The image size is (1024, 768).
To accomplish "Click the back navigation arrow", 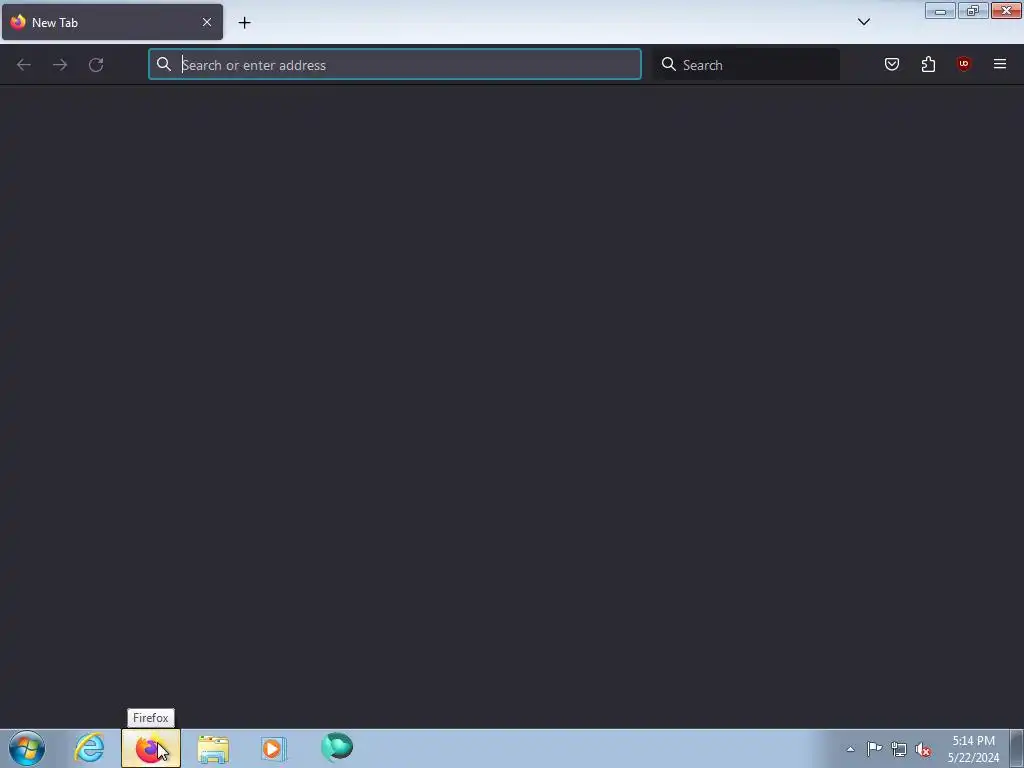I will click(24, 65).
